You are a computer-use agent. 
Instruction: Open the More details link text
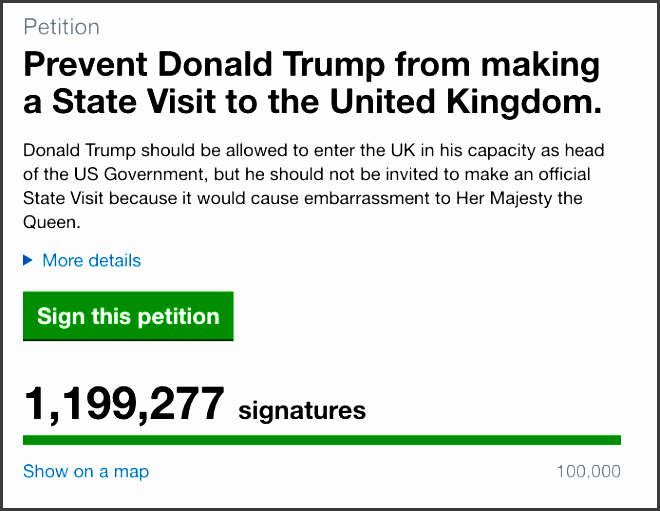(91, 261)
